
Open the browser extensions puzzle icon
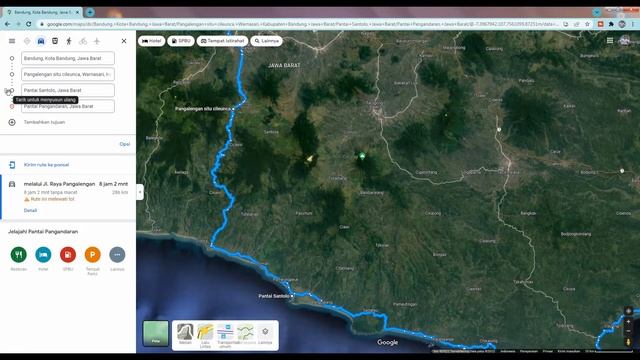point(611,24)
